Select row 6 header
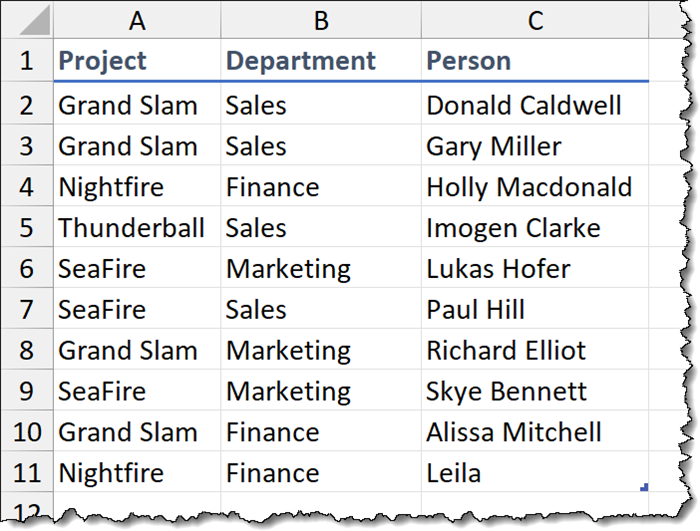Screen dimensions: 700x531 pos(27,269)
